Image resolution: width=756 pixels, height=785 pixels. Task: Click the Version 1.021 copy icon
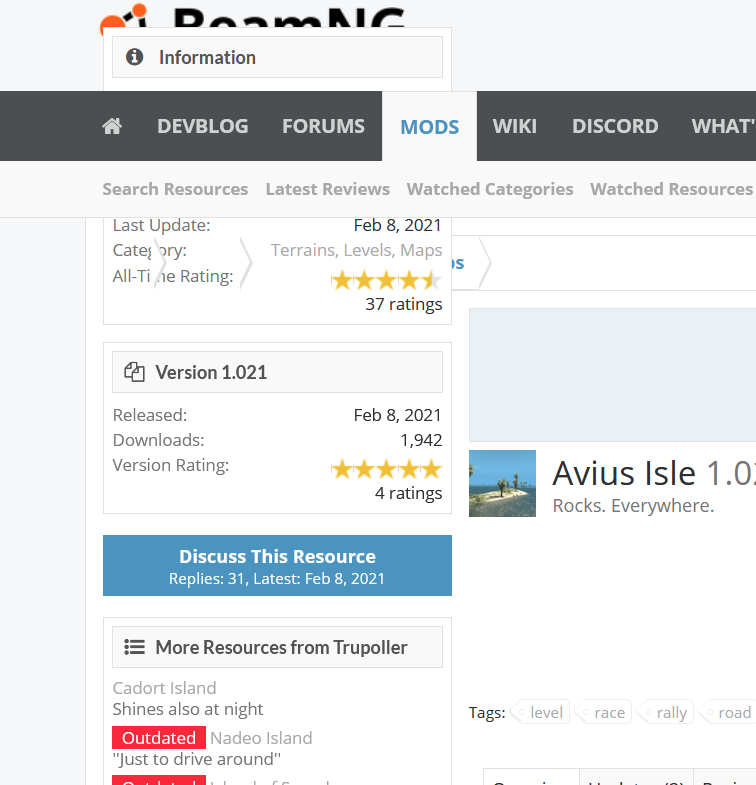click(134, 372)
